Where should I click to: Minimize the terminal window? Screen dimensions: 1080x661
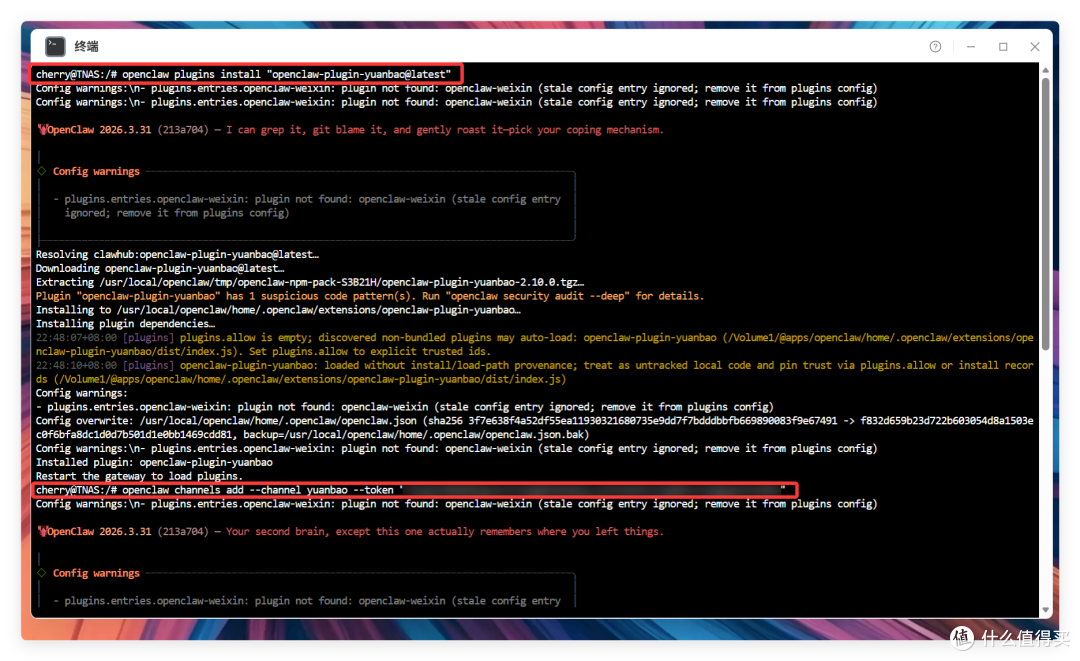pyautogui.click(x=971, y=47)
